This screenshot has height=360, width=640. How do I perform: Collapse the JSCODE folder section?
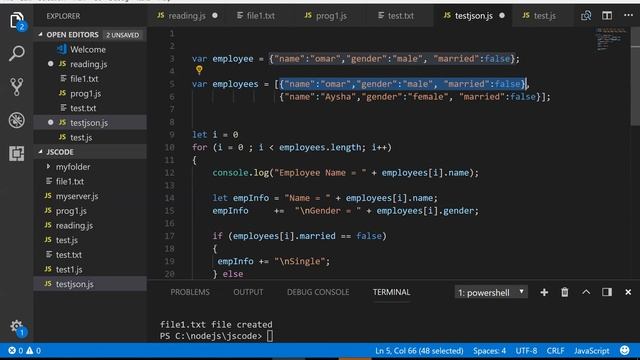click(x=40, y=152)
